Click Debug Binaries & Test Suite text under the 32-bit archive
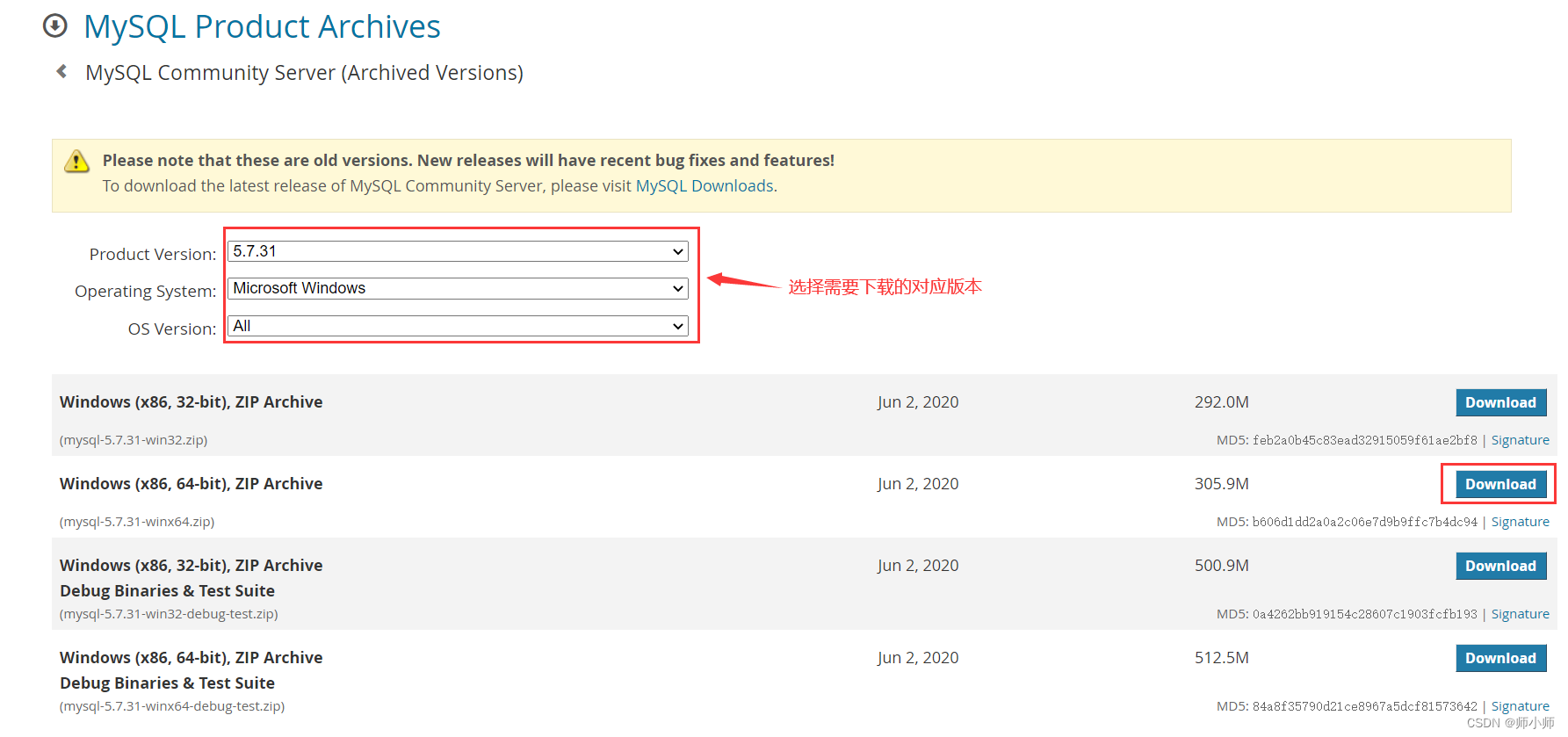This screenshot has height=737, width=1568. point(167,591)
